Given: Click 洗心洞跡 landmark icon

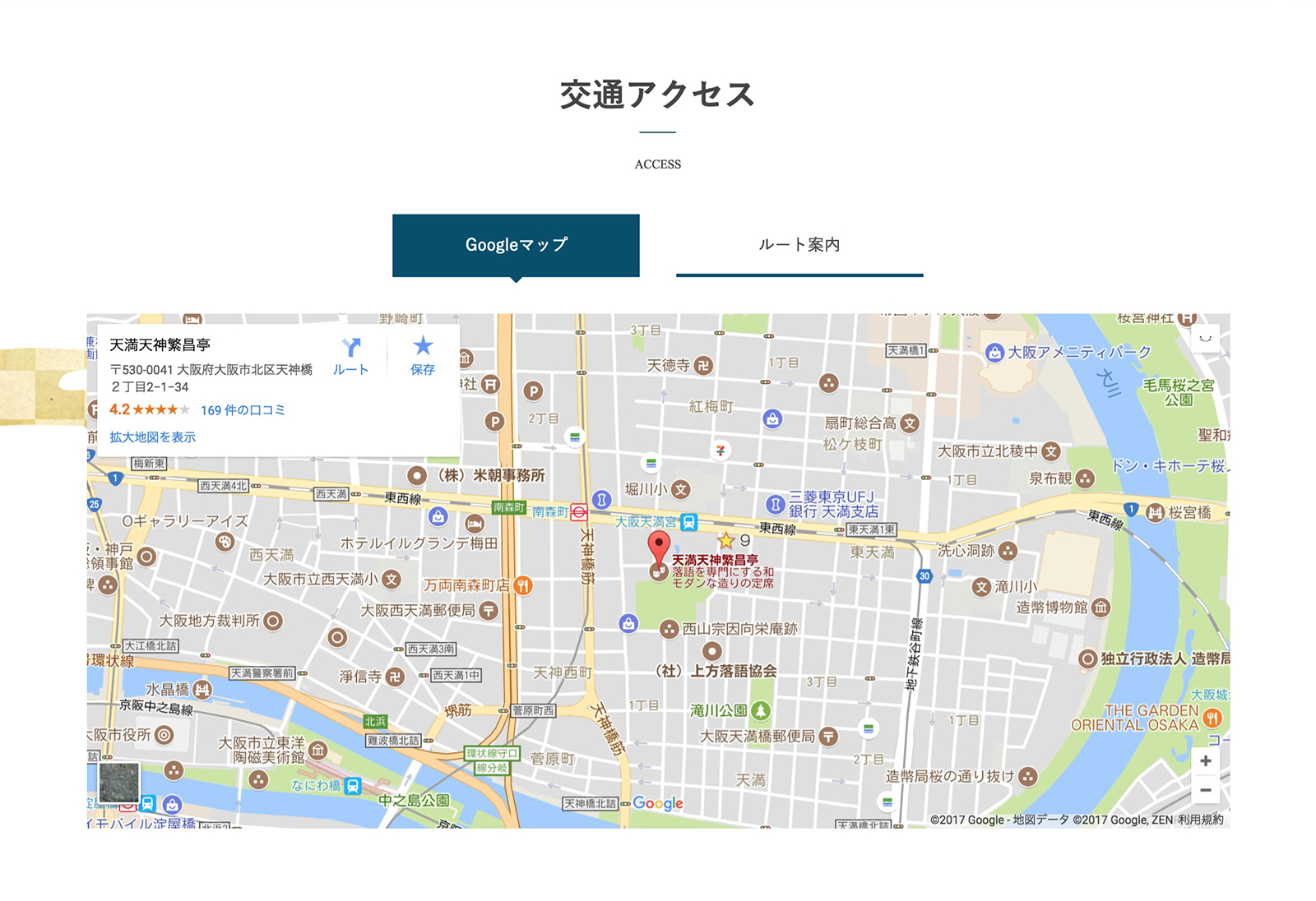Looking at the screenshot, I should (x=1008, y=551).
